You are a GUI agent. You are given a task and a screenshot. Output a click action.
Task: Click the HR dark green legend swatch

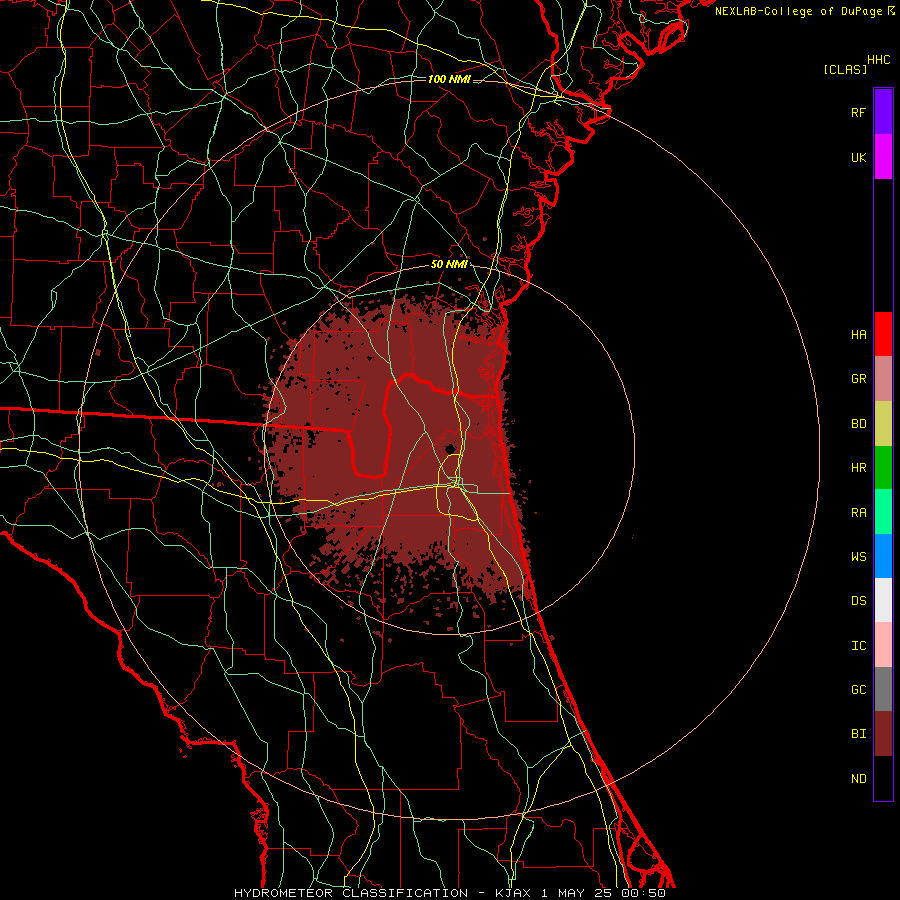(883, 468)
